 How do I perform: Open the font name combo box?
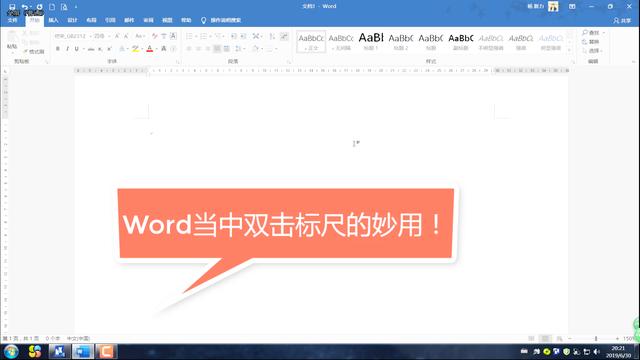click(72, 36)
